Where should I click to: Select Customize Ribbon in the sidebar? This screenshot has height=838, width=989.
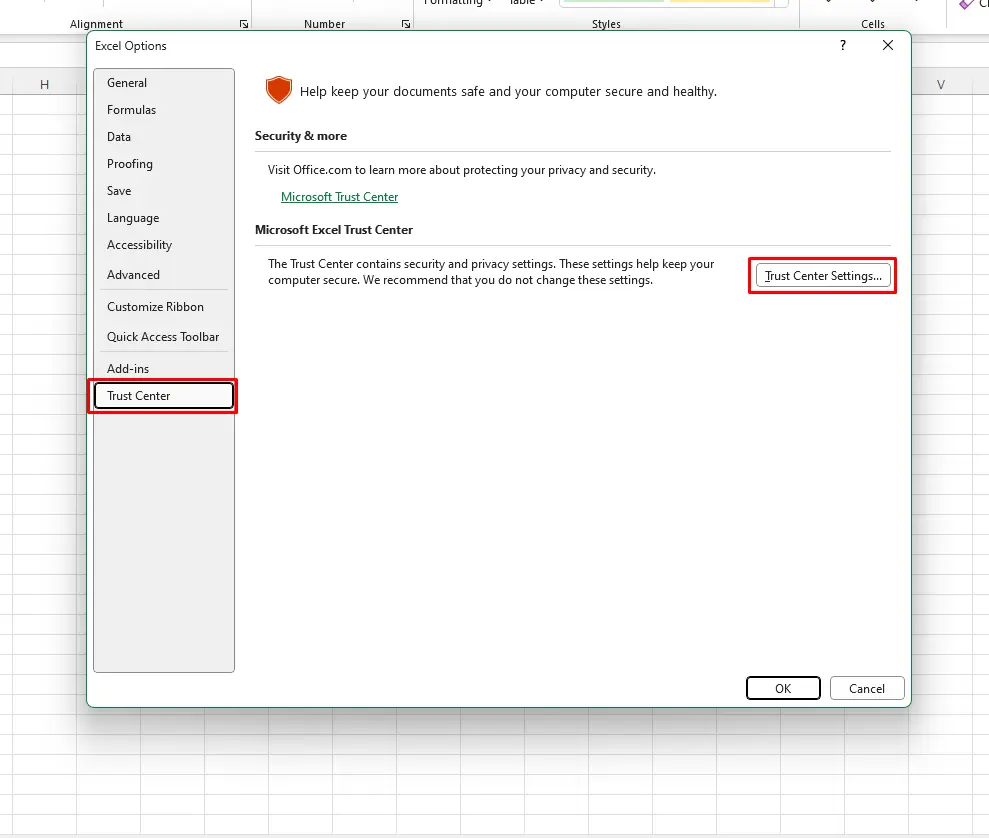tap(155, 307)
